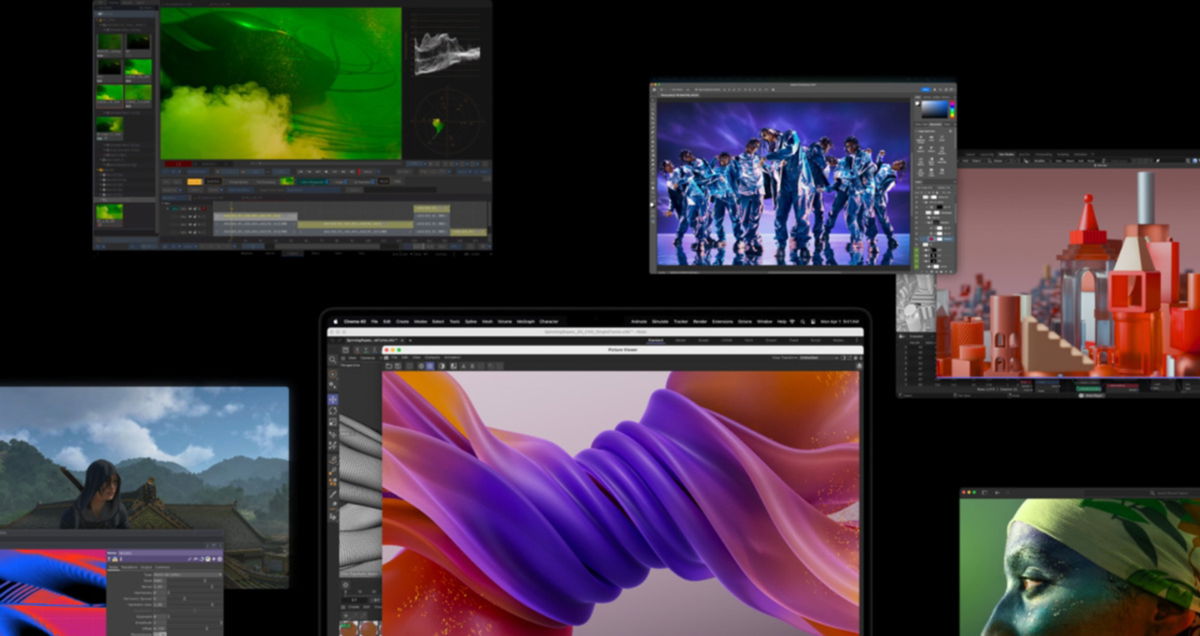Image resolution: width=1200 pixels, height=636 pixels.
Task: Click the magnifier search icon above the Cinema 4D tool column
Action: (x=332, y=359)
